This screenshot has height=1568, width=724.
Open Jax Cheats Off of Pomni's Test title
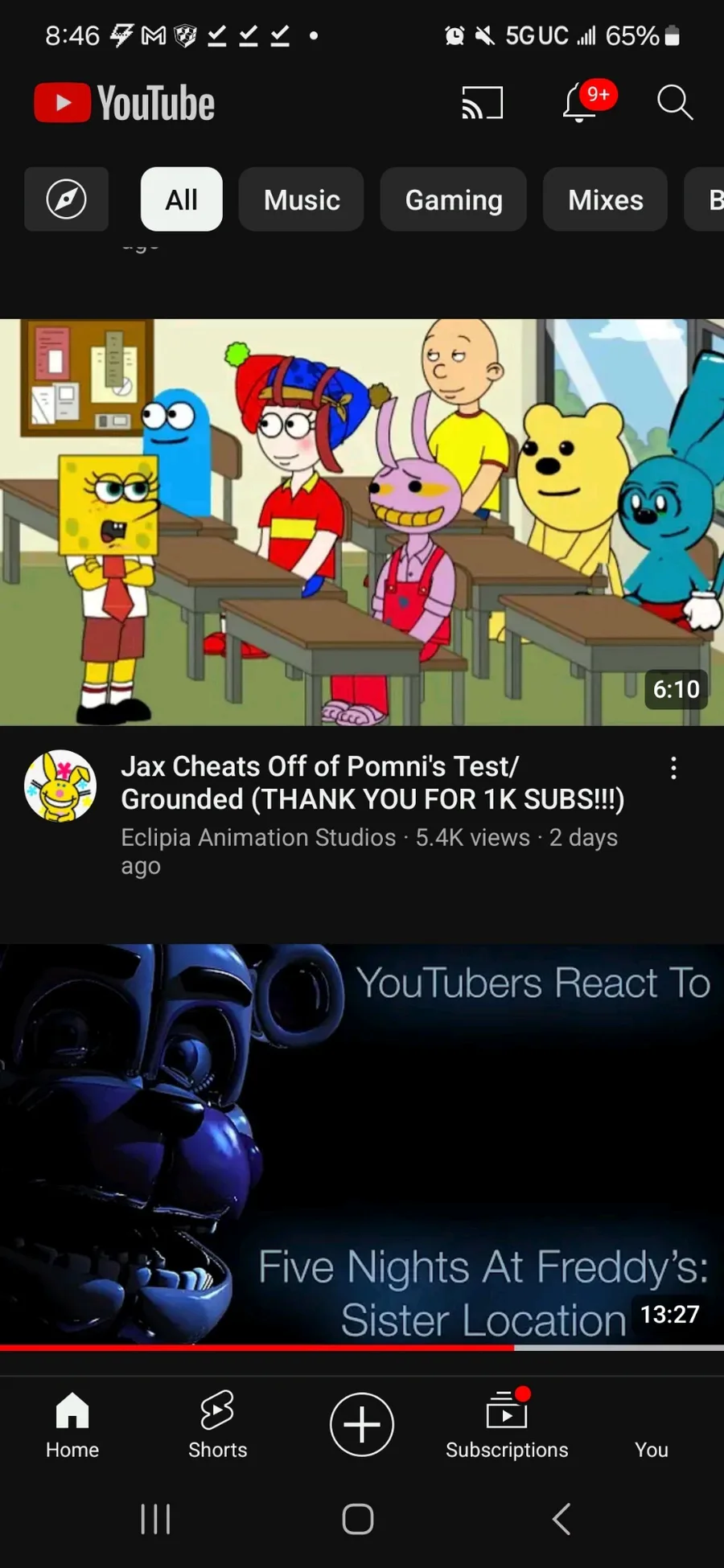[x=372, y=782]
